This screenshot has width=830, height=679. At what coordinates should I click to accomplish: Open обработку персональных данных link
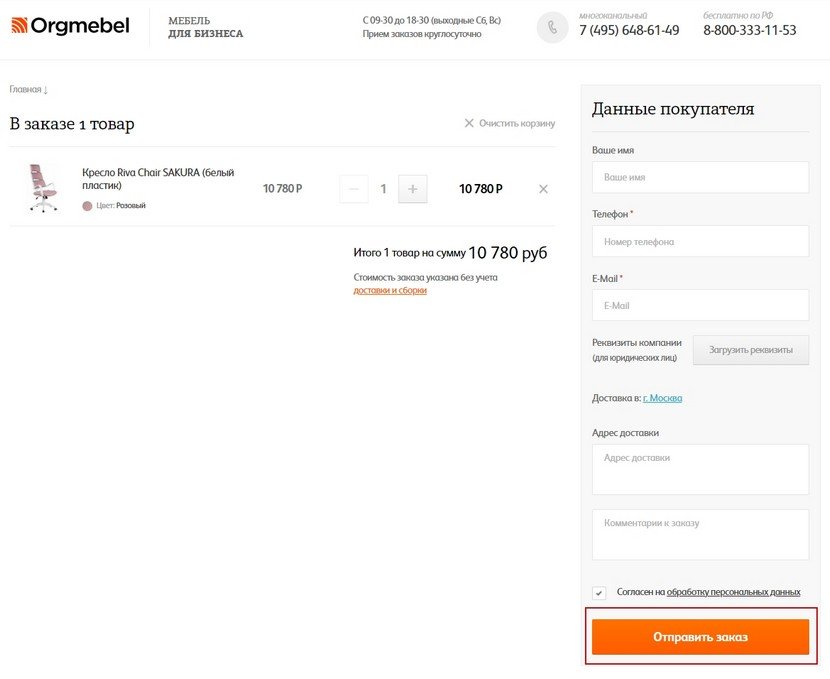coord(733,592)
